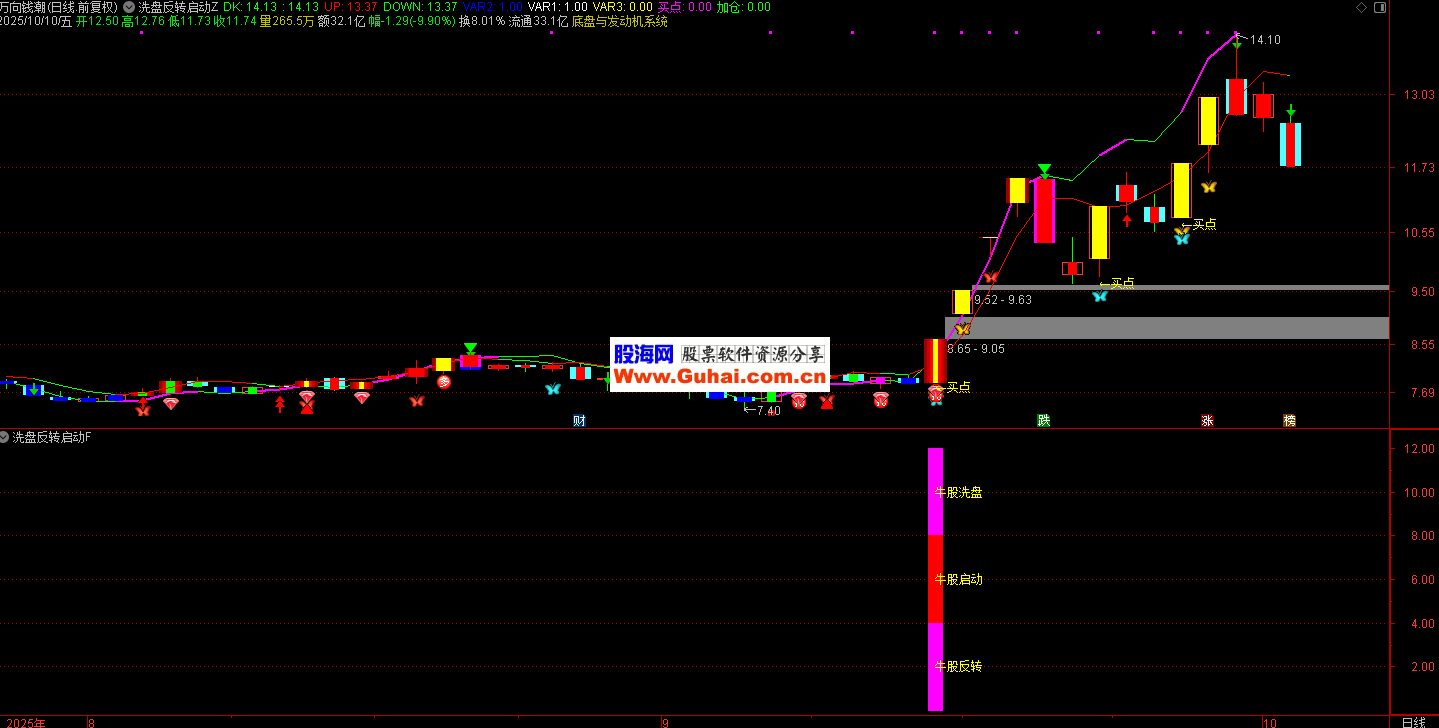Click the 榜 marker below chart

pos(1290,421)
